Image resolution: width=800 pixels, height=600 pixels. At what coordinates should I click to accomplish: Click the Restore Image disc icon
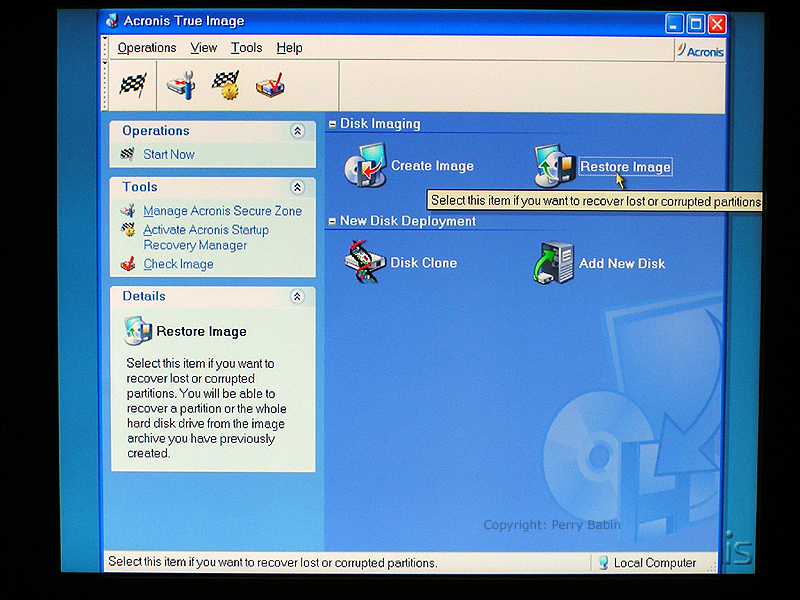click(555, 165)
